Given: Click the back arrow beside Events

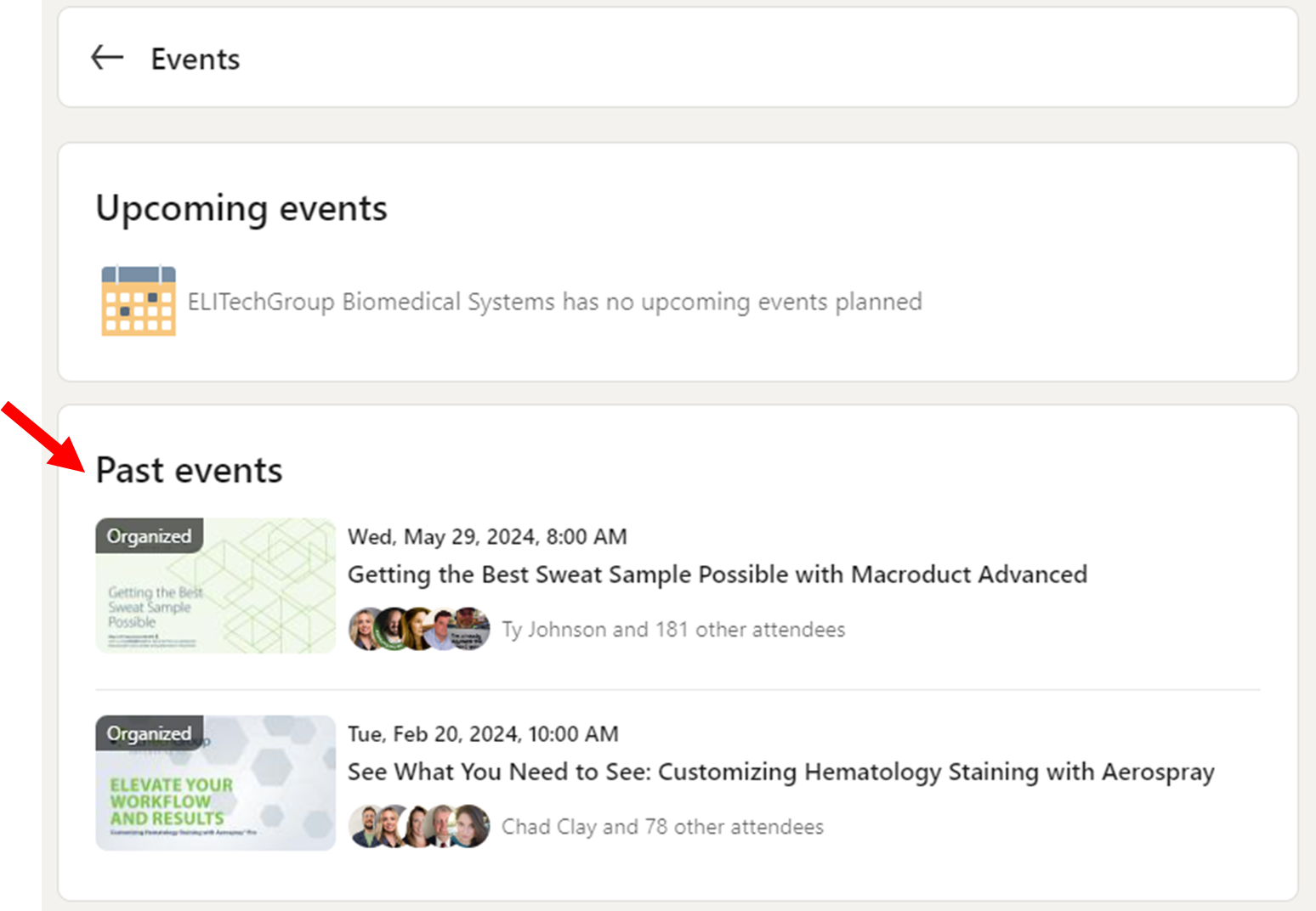Looking at the screenshot, I should (x=107, y=58).
